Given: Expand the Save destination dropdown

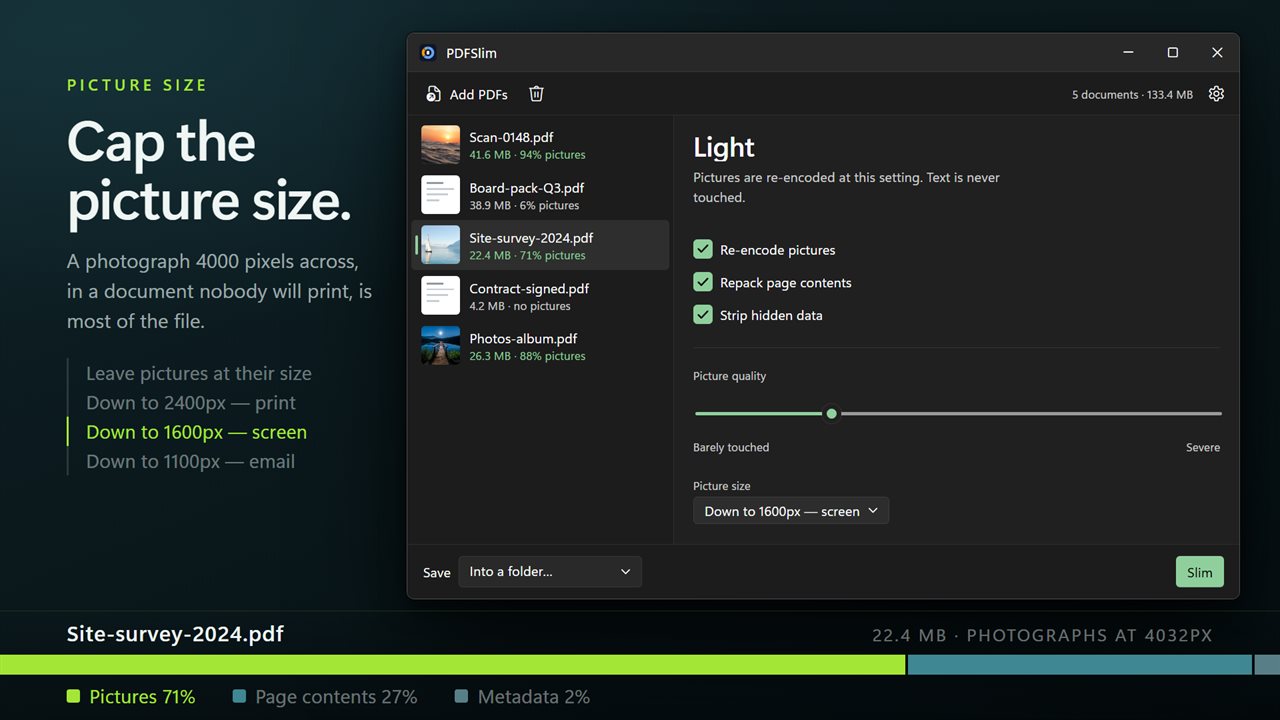Looking at the screenshot, I should click(550, 572).
